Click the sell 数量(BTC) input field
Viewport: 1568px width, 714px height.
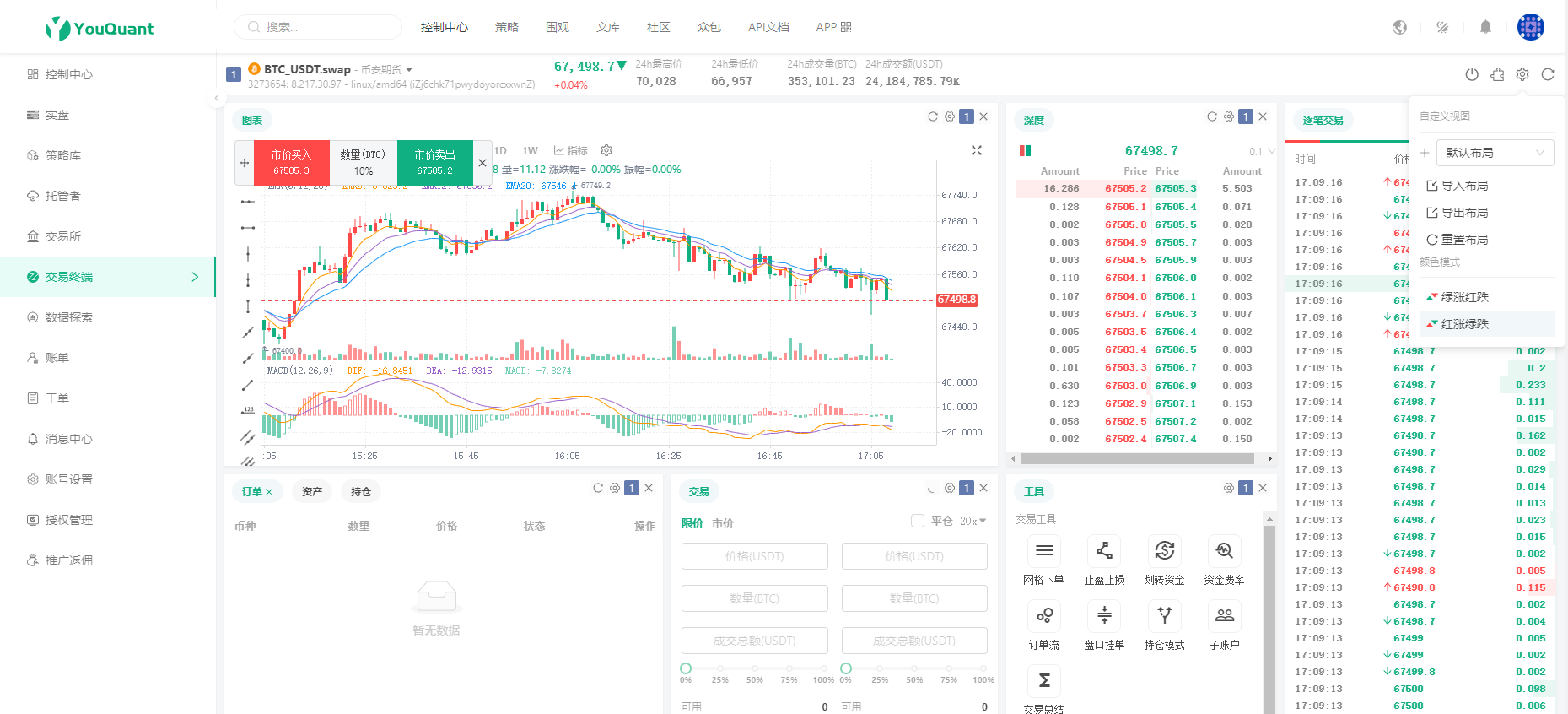(x=914, y=598)
